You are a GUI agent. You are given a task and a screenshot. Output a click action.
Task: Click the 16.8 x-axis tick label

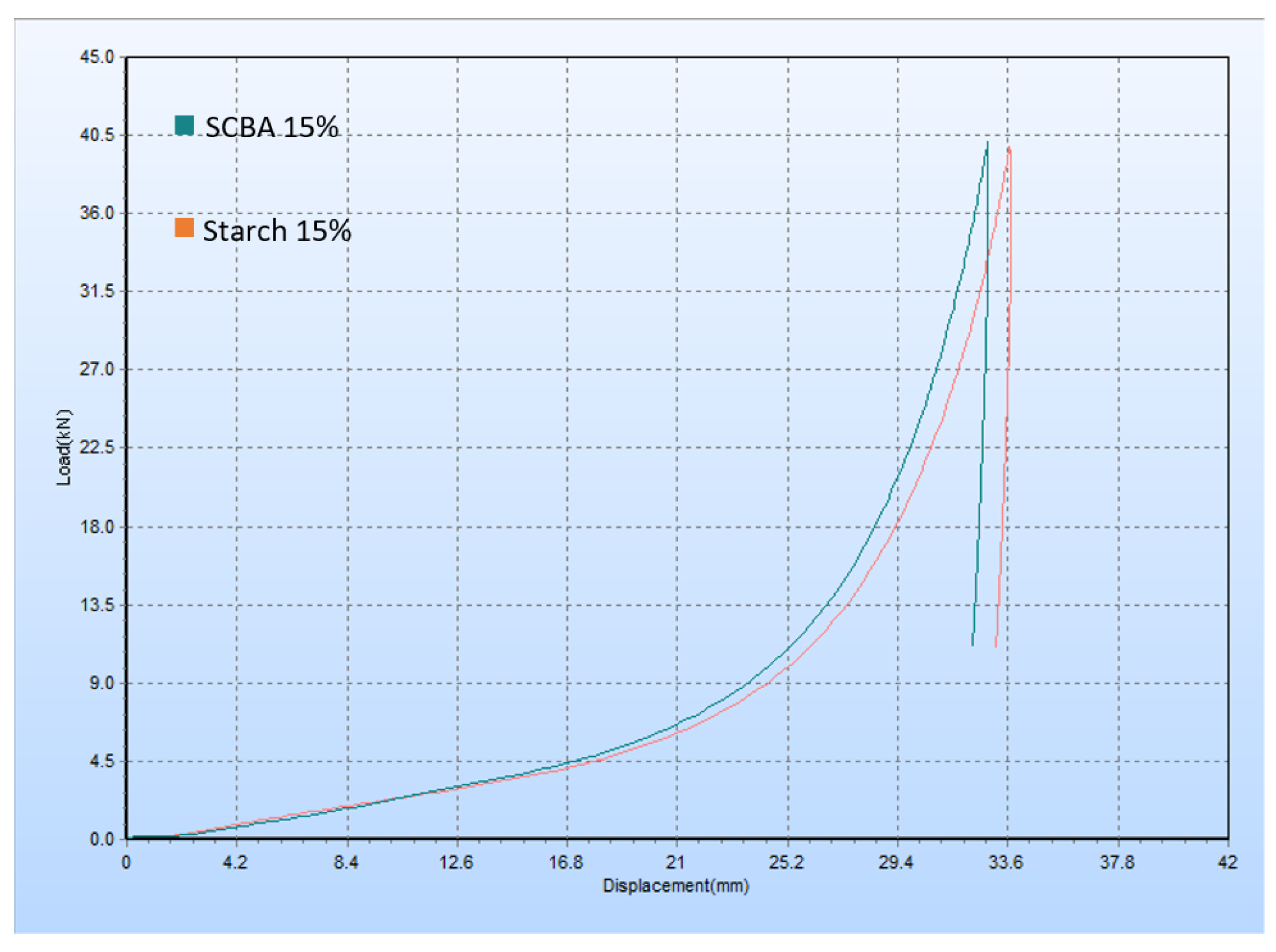566,863
